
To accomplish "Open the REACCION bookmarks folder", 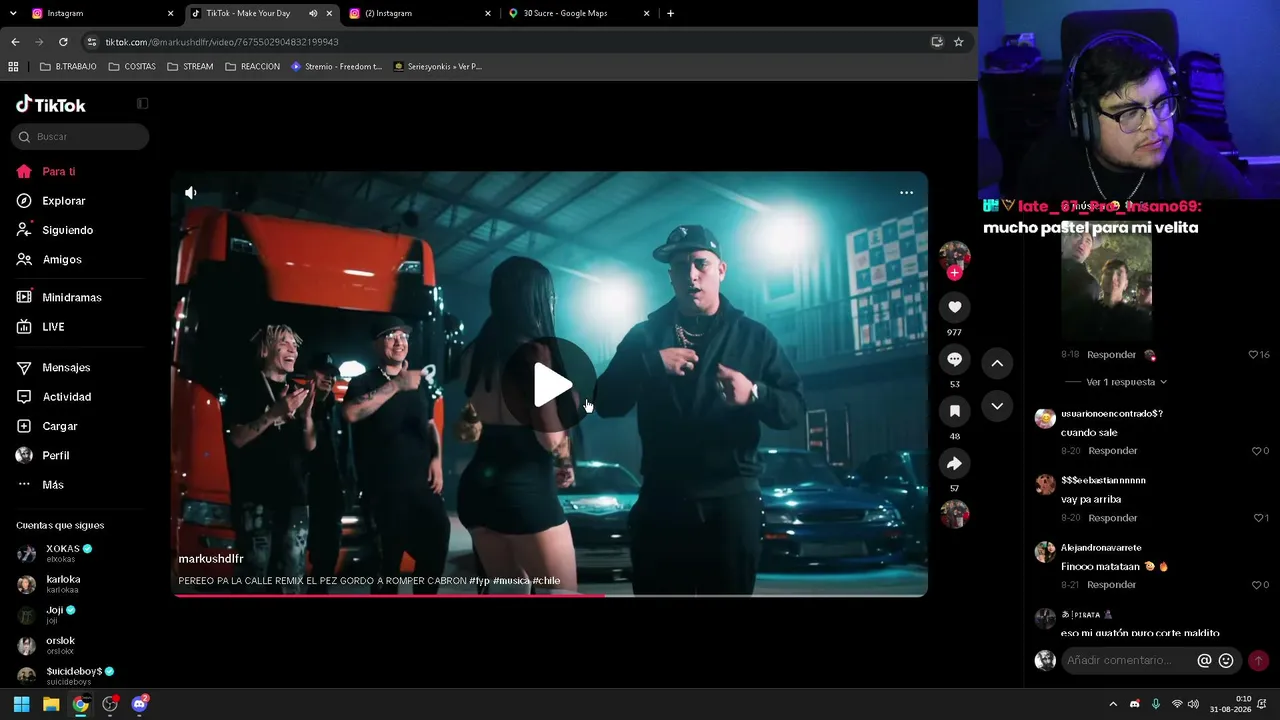I will (x=252, y=67).
